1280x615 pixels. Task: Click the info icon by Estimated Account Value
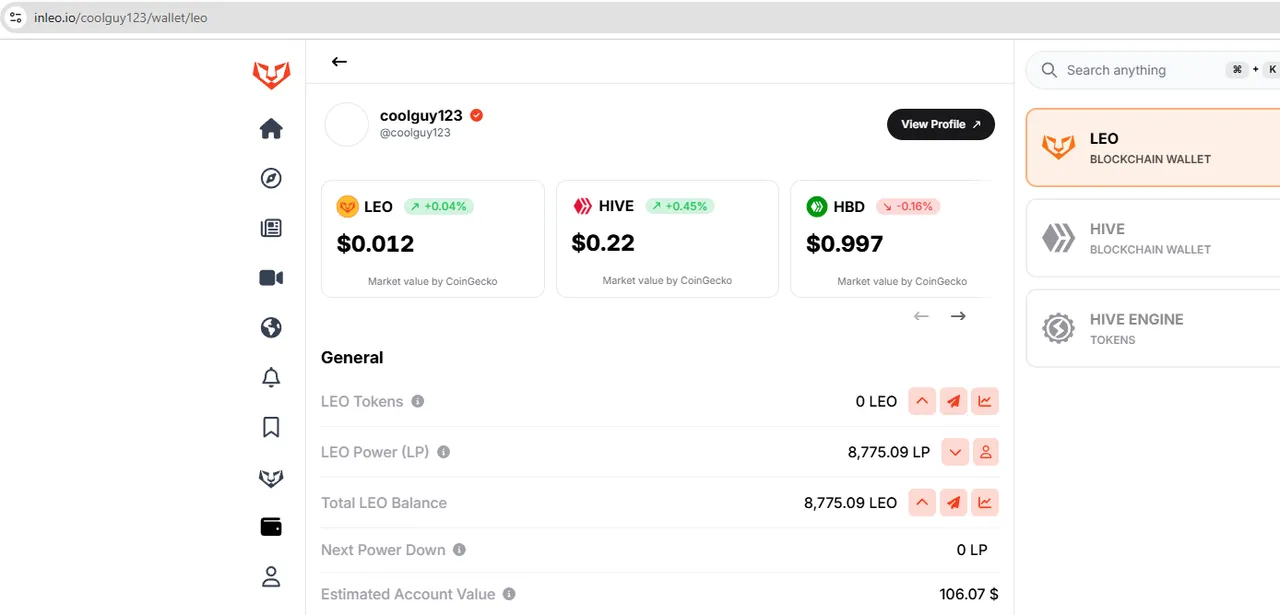(509, 594)
